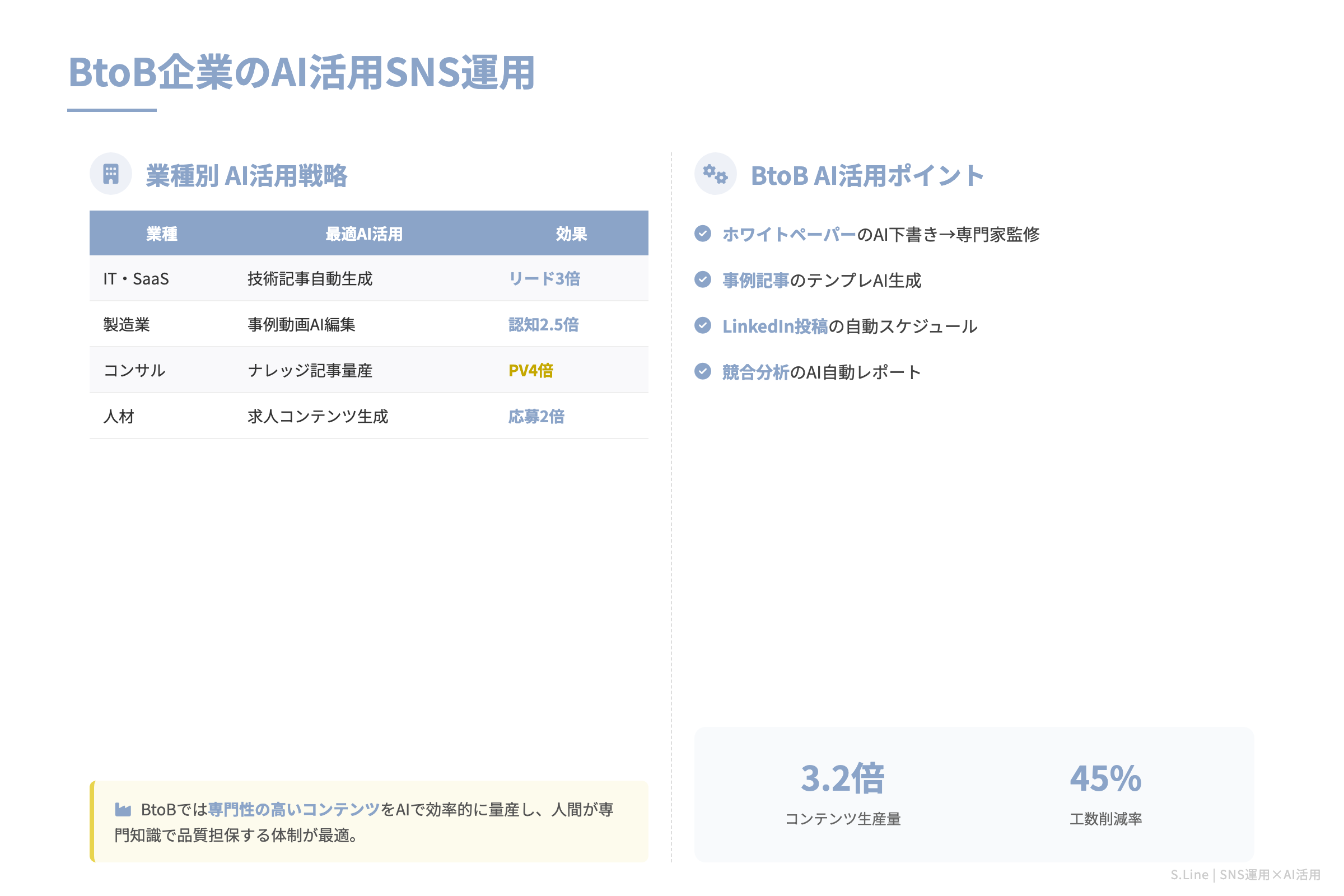This screenshot has height=896, width=1344.
Task: Click the building icon beside 業種別 AI活用戦略
Action: (110, 174)
